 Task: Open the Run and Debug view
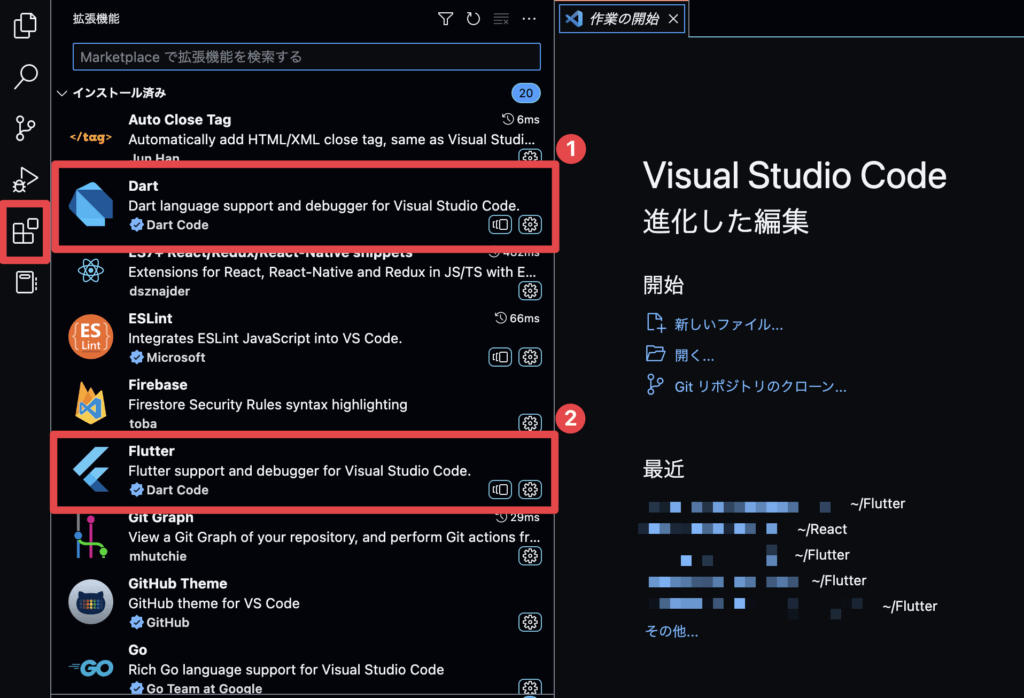tap(25, 181)
